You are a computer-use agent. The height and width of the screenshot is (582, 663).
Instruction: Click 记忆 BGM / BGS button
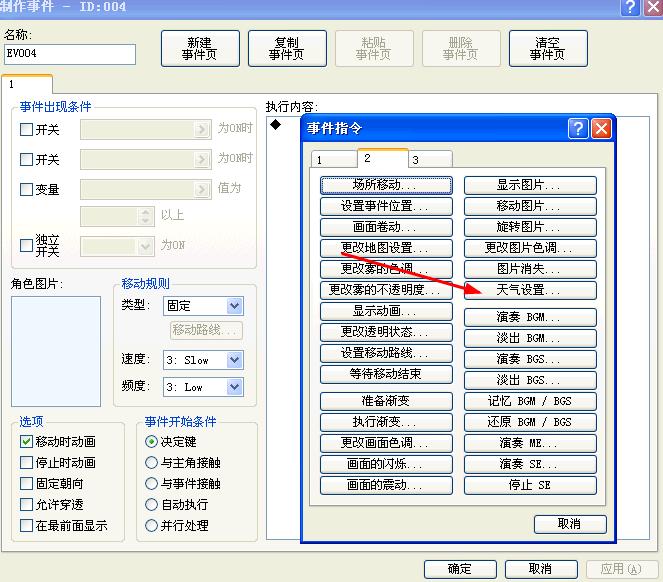[x=530, y=401]
